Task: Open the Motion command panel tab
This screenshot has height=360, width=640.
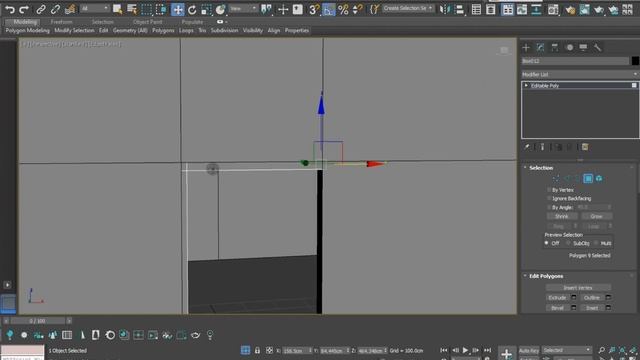Action: (569, 48)
